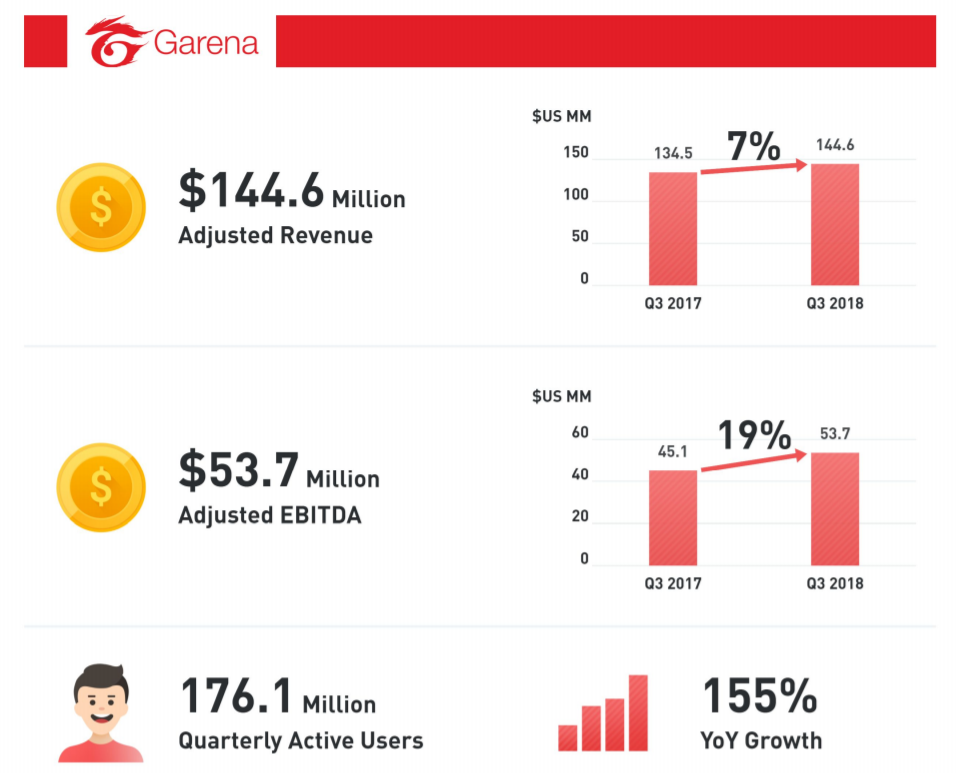Click the gold coin icon beside Adjusted EBITDA
The image size is (956, 773).
(x=101, y=487)
